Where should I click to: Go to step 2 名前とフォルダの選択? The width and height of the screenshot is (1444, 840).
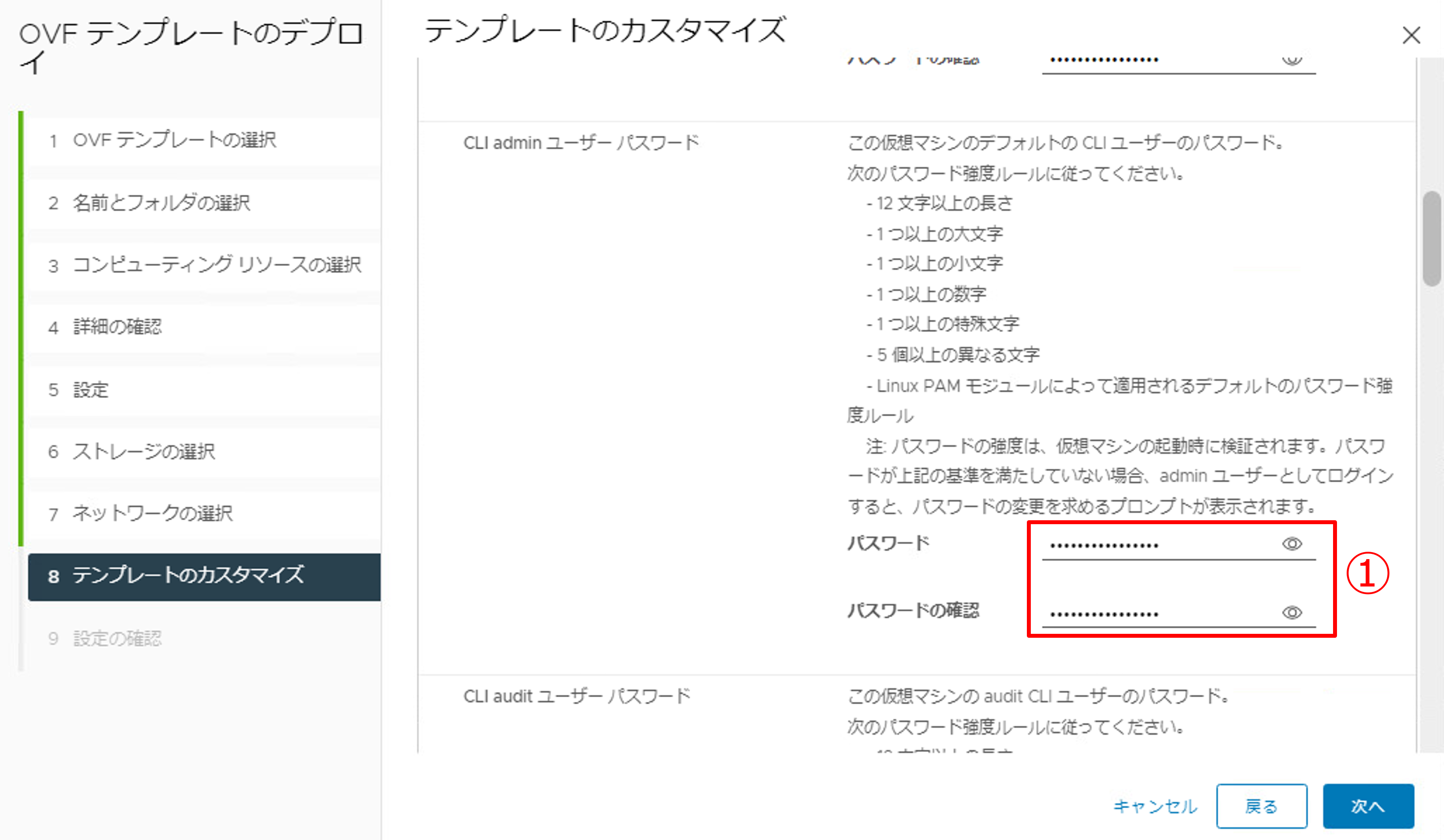click(161, 203)
